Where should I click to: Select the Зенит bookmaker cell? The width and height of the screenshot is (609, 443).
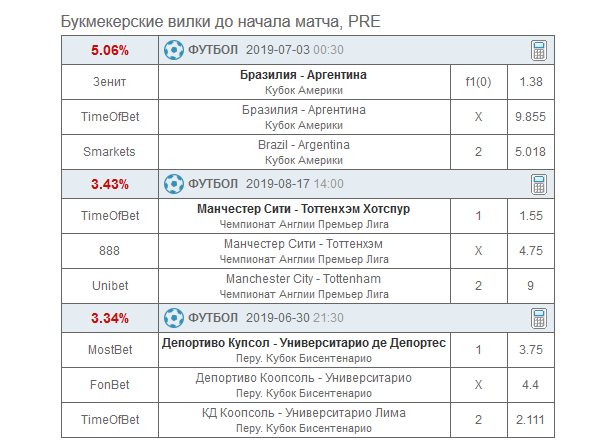point(110,81)
